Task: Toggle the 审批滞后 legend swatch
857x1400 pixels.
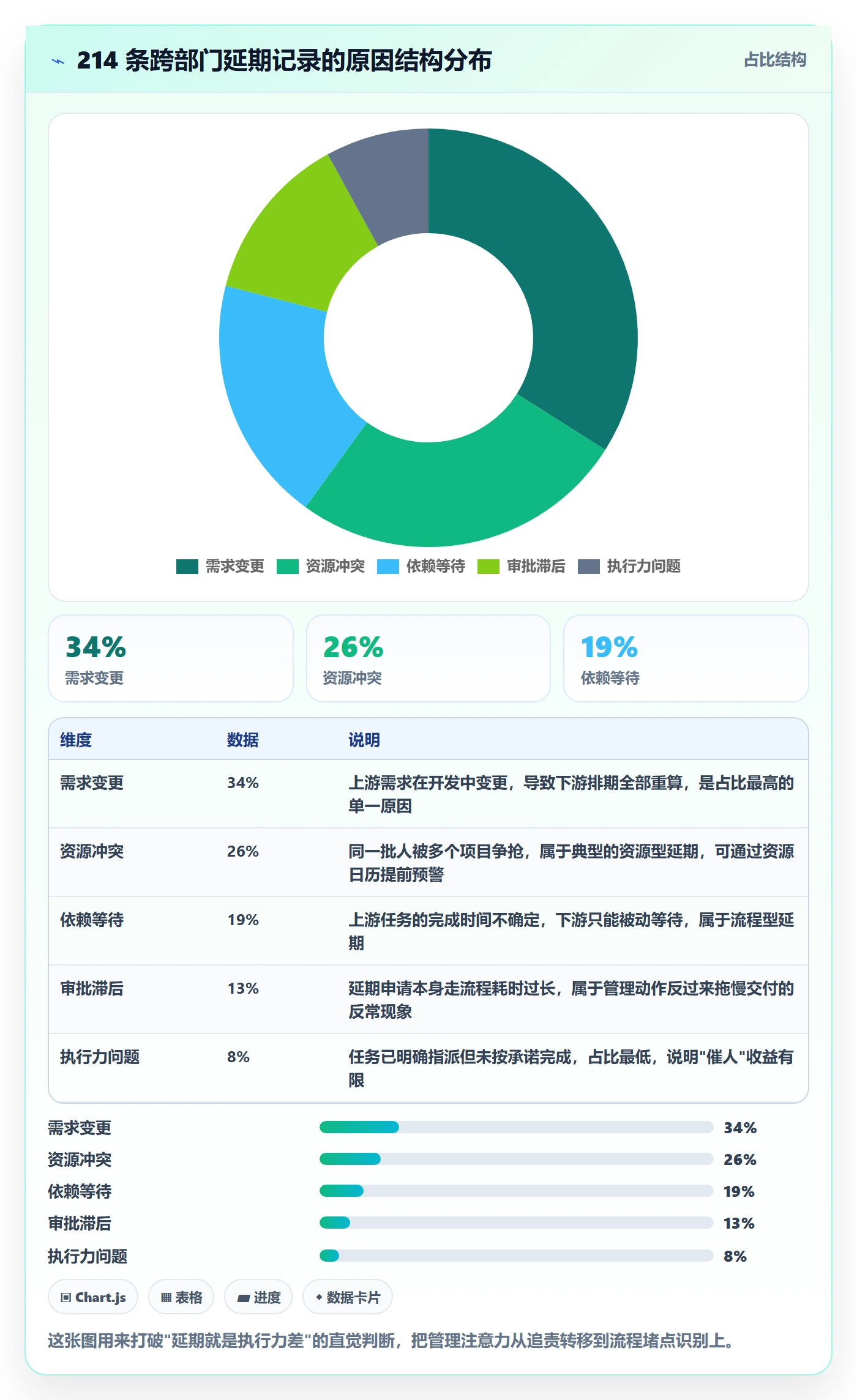Action: [488, 567]
